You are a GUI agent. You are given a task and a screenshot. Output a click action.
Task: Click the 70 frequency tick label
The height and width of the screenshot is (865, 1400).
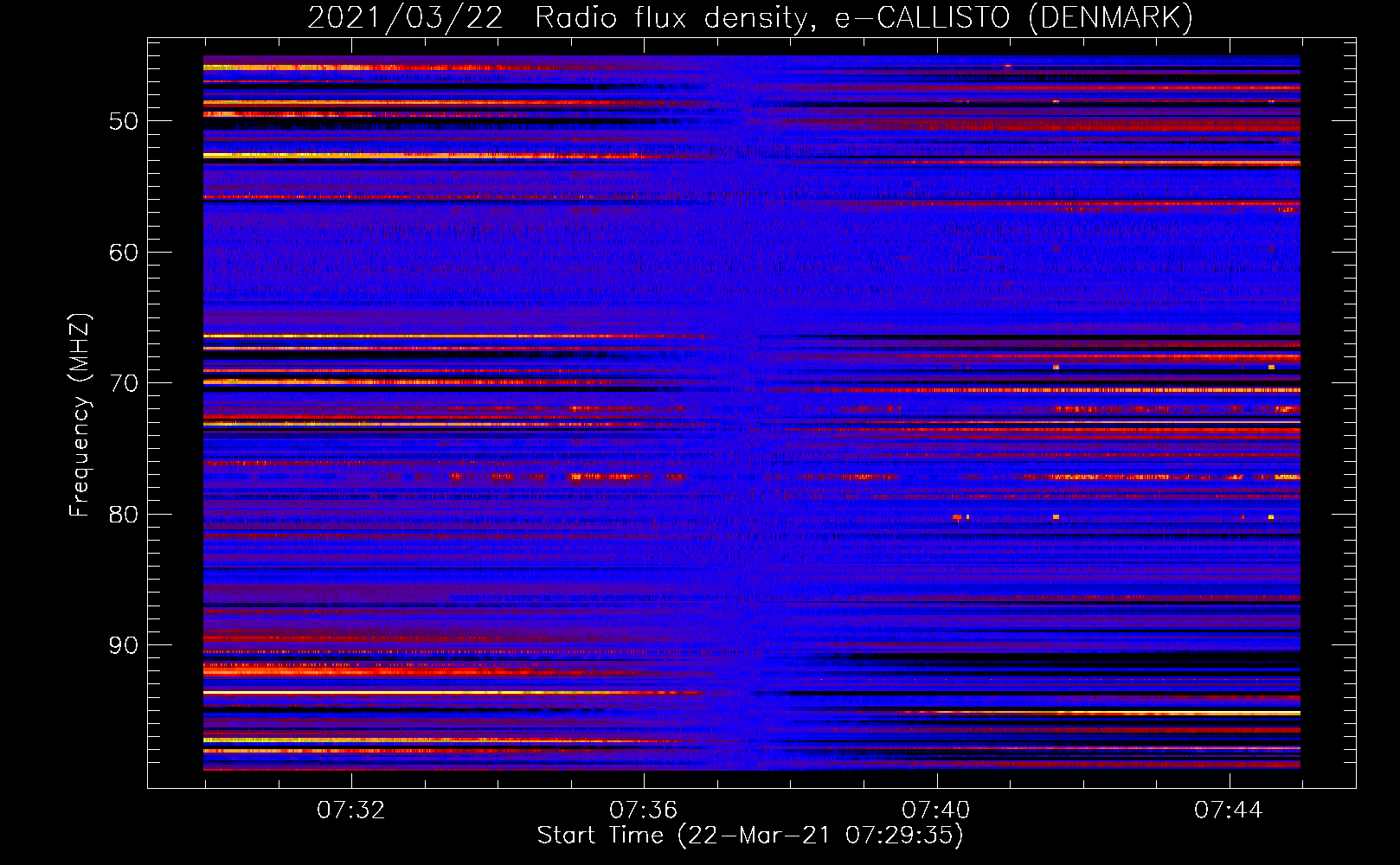(124, 383)
